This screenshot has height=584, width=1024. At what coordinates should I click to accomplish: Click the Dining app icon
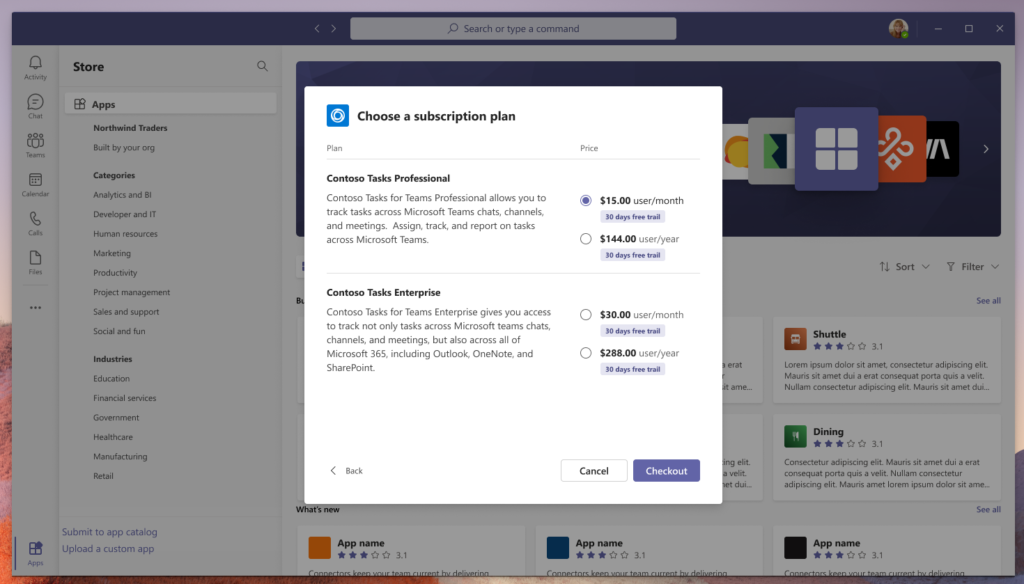point(795,436)
